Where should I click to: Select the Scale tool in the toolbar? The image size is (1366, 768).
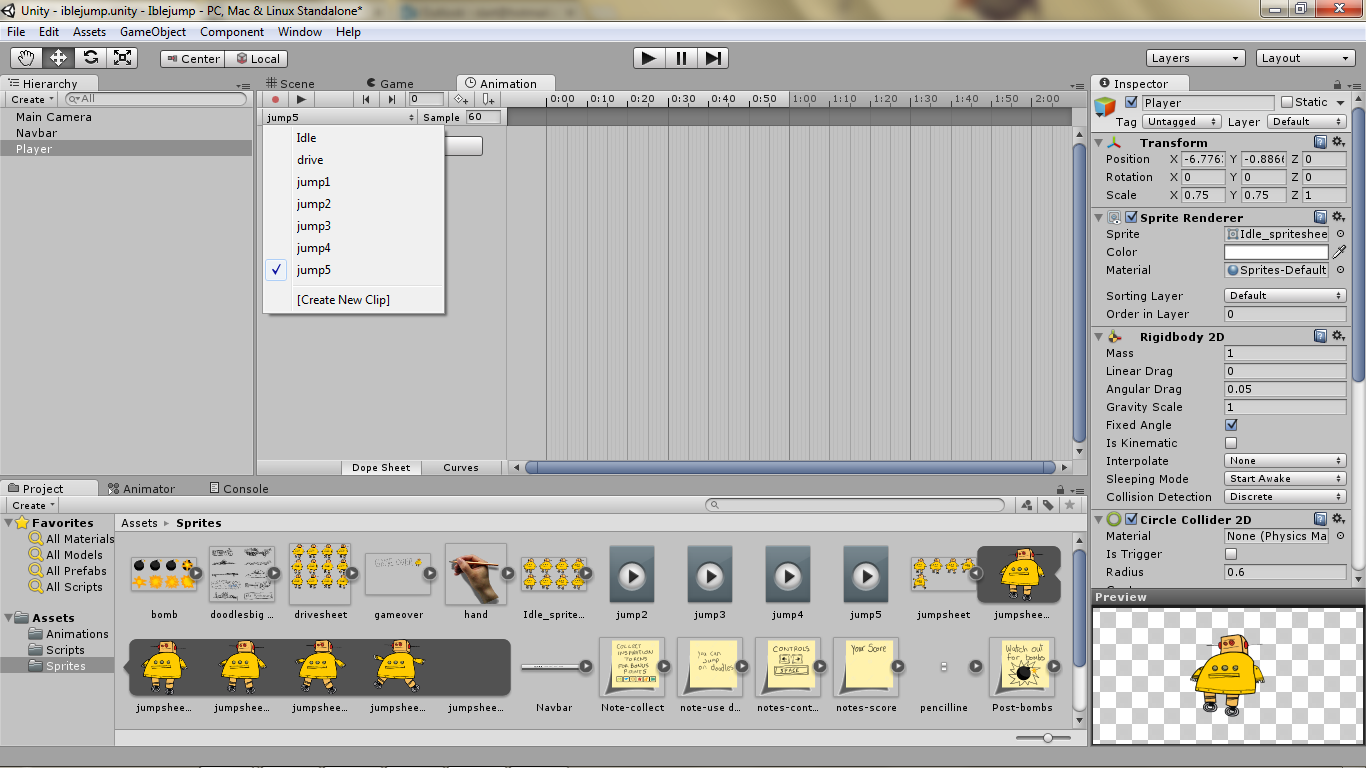[x=122, y=57]
